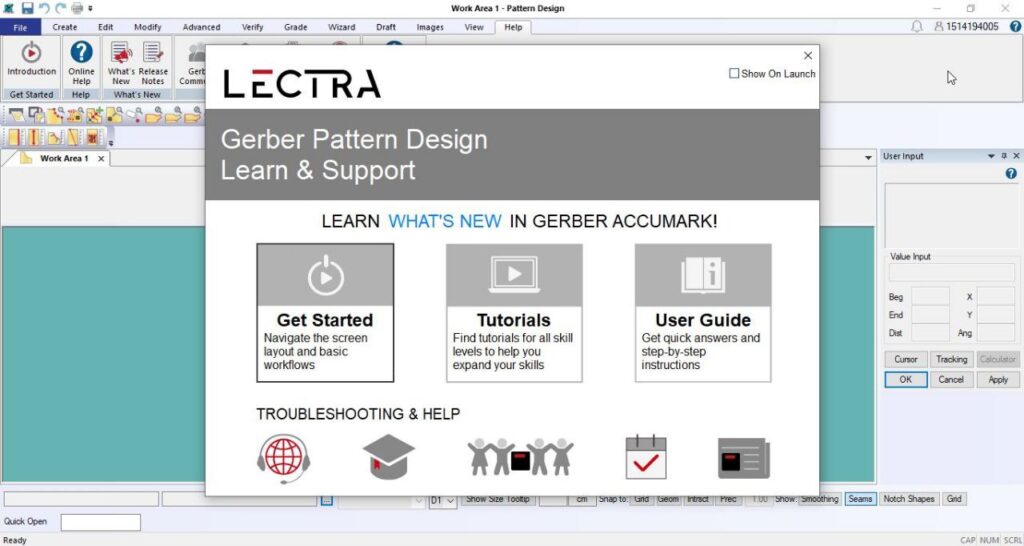The image size is (1024, 546).
Task: Switch to the Work Area 1 tab
Action: [63, 158]
